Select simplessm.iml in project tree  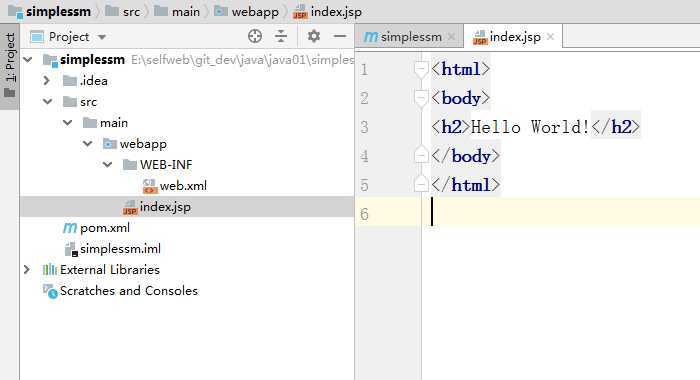(120, 249)
